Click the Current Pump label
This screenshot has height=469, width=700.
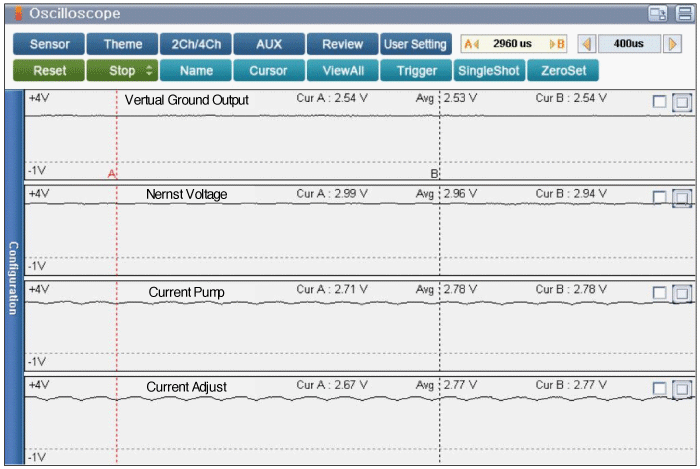(x=187, y=292)
